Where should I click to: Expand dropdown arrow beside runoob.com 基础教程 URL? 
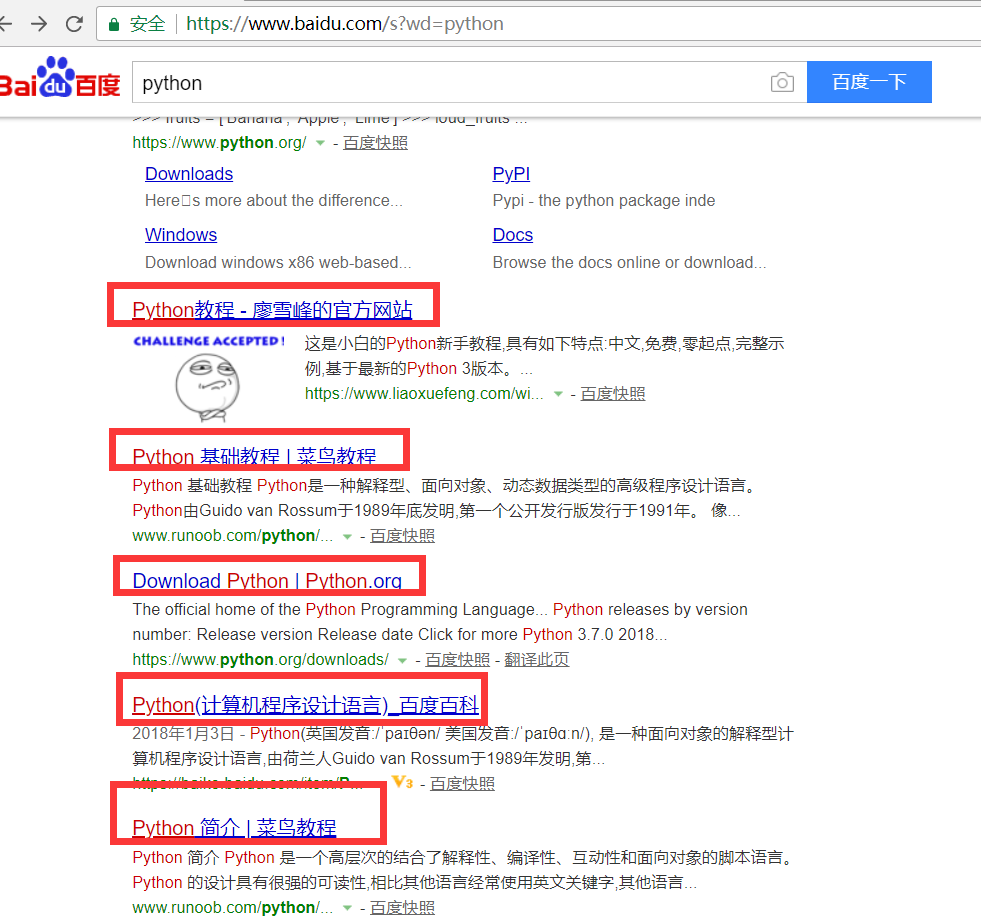click(x=347, y=537)
